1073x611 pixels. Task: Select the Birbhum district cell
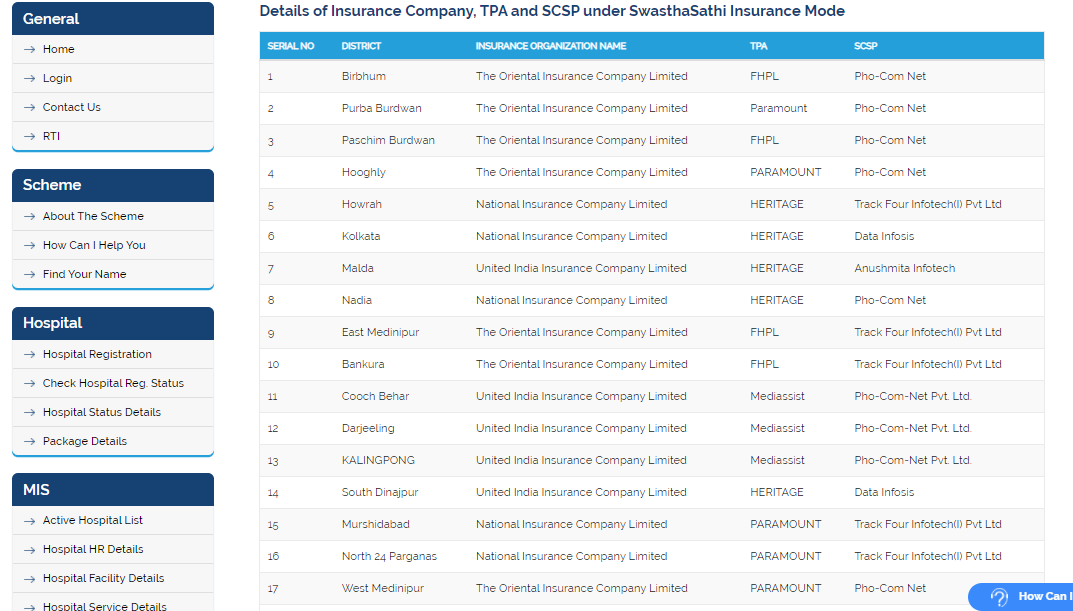364,77
